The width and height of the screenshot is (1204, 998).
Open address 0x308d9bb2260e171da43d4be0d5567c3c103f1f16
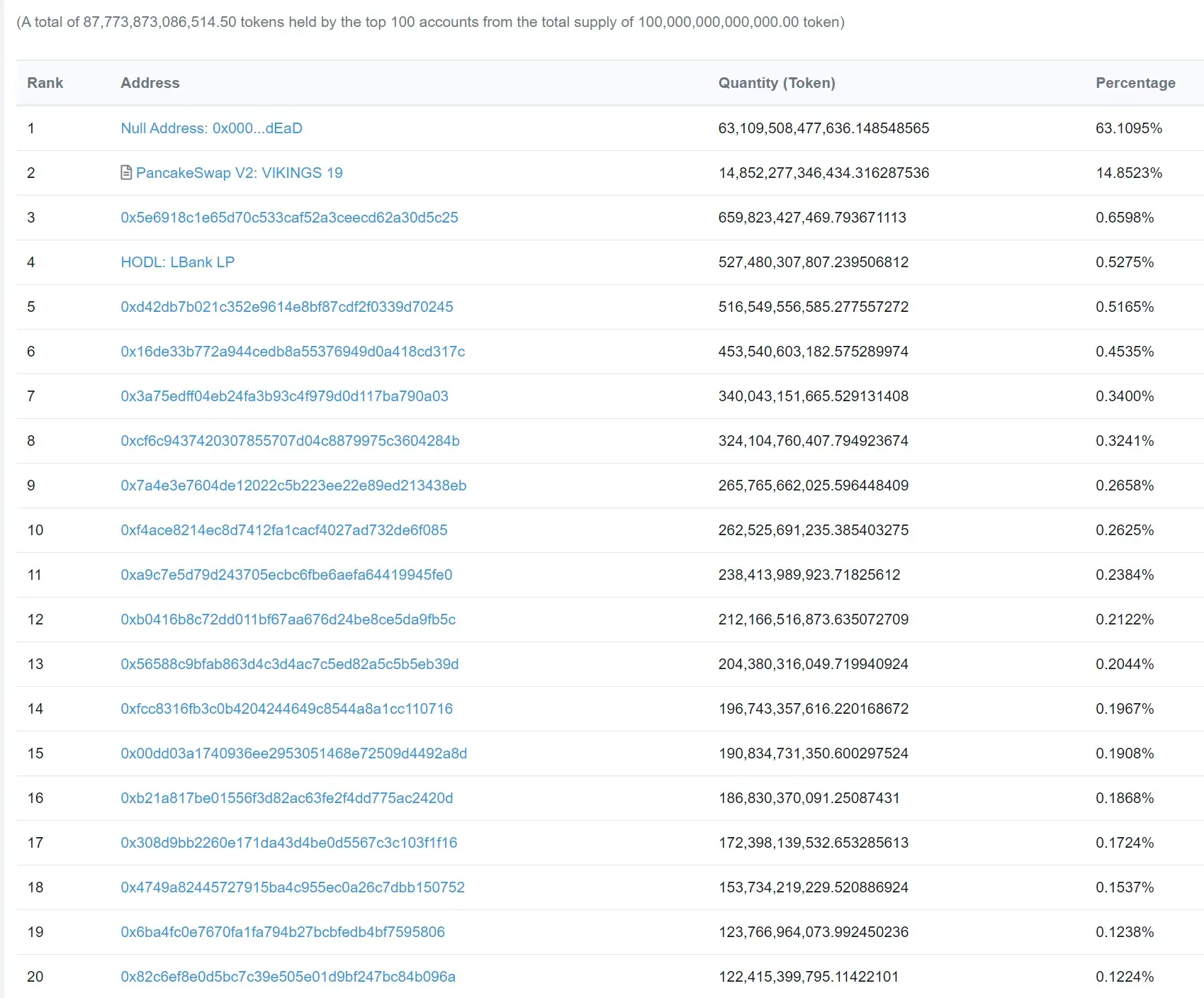click(x=289, y=843)
